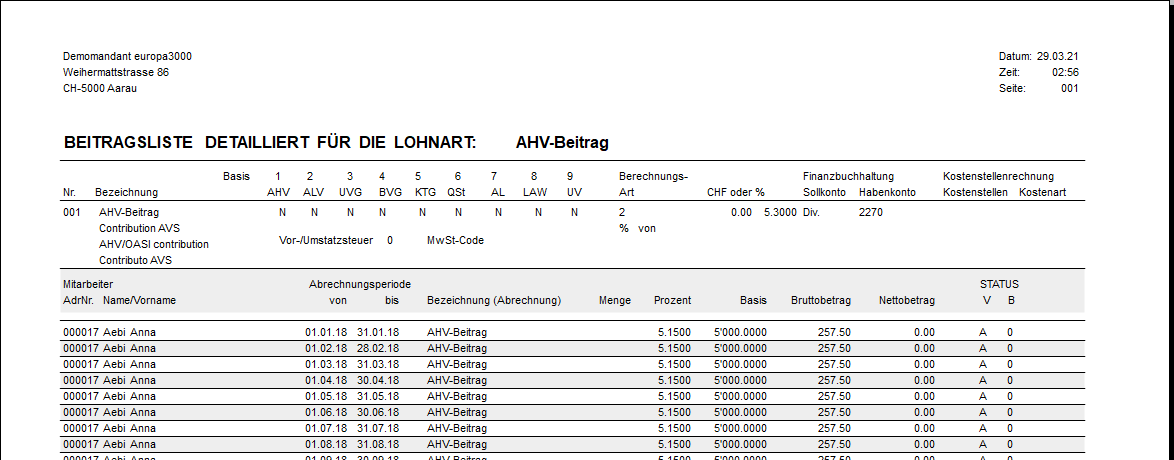The height and width of the screenshot is (460, 1174).
Task: Click the city line 'CH-5000 Aarau'
Action: point(100,88)
